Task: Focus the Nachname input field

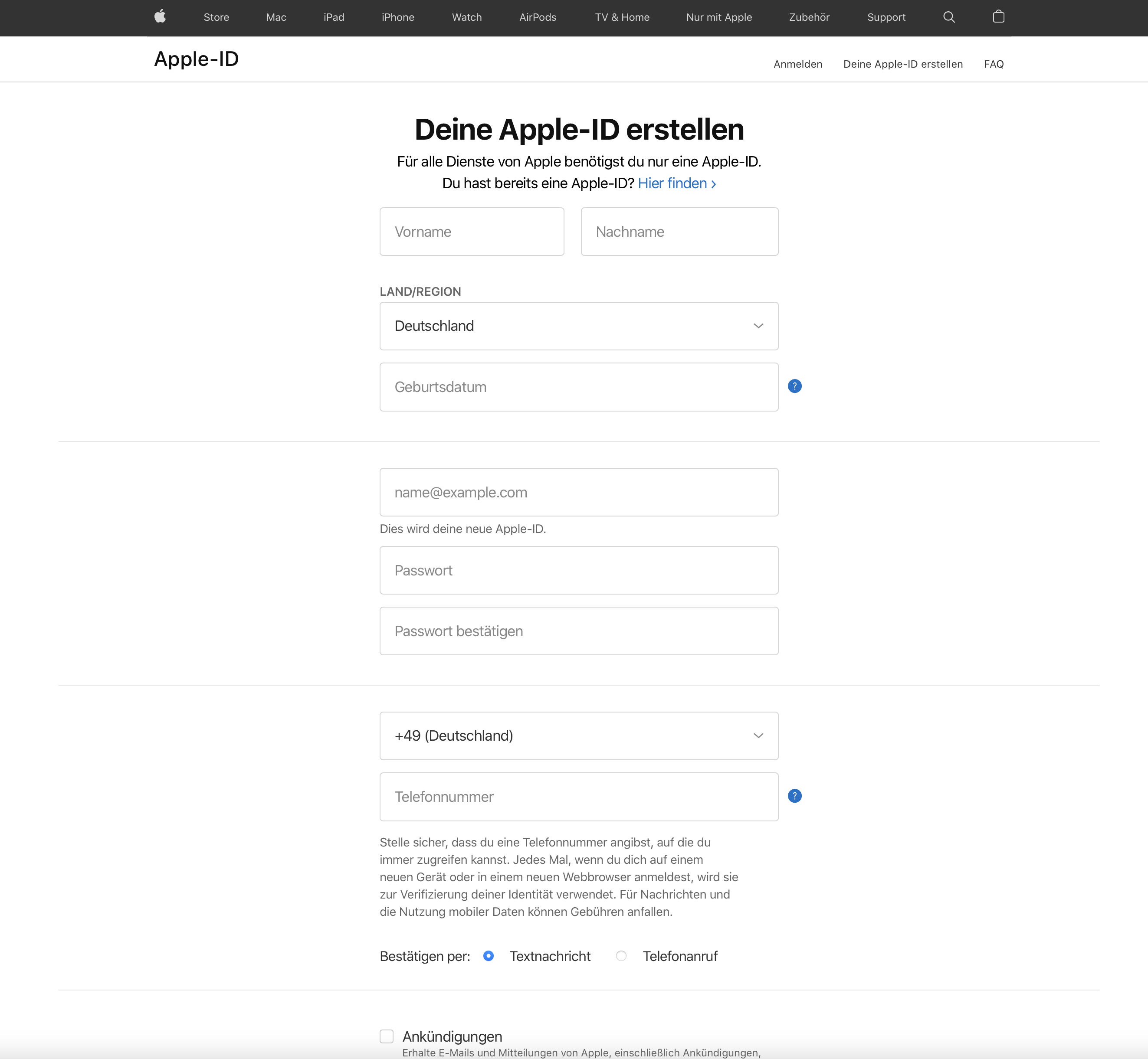Action: point(679,232)
